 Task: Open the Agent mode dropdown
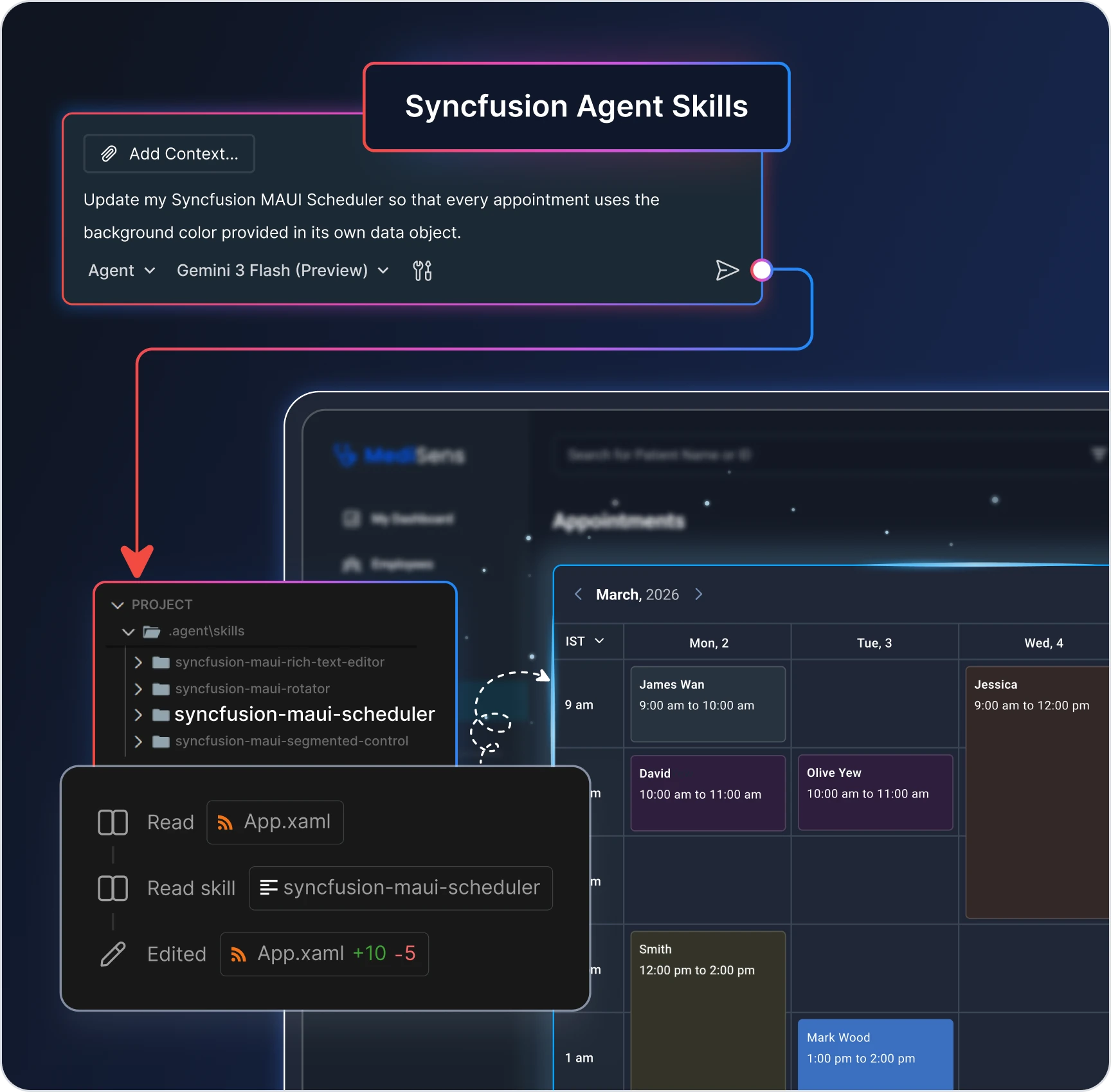pyautogui.click(x=122, y=271)
